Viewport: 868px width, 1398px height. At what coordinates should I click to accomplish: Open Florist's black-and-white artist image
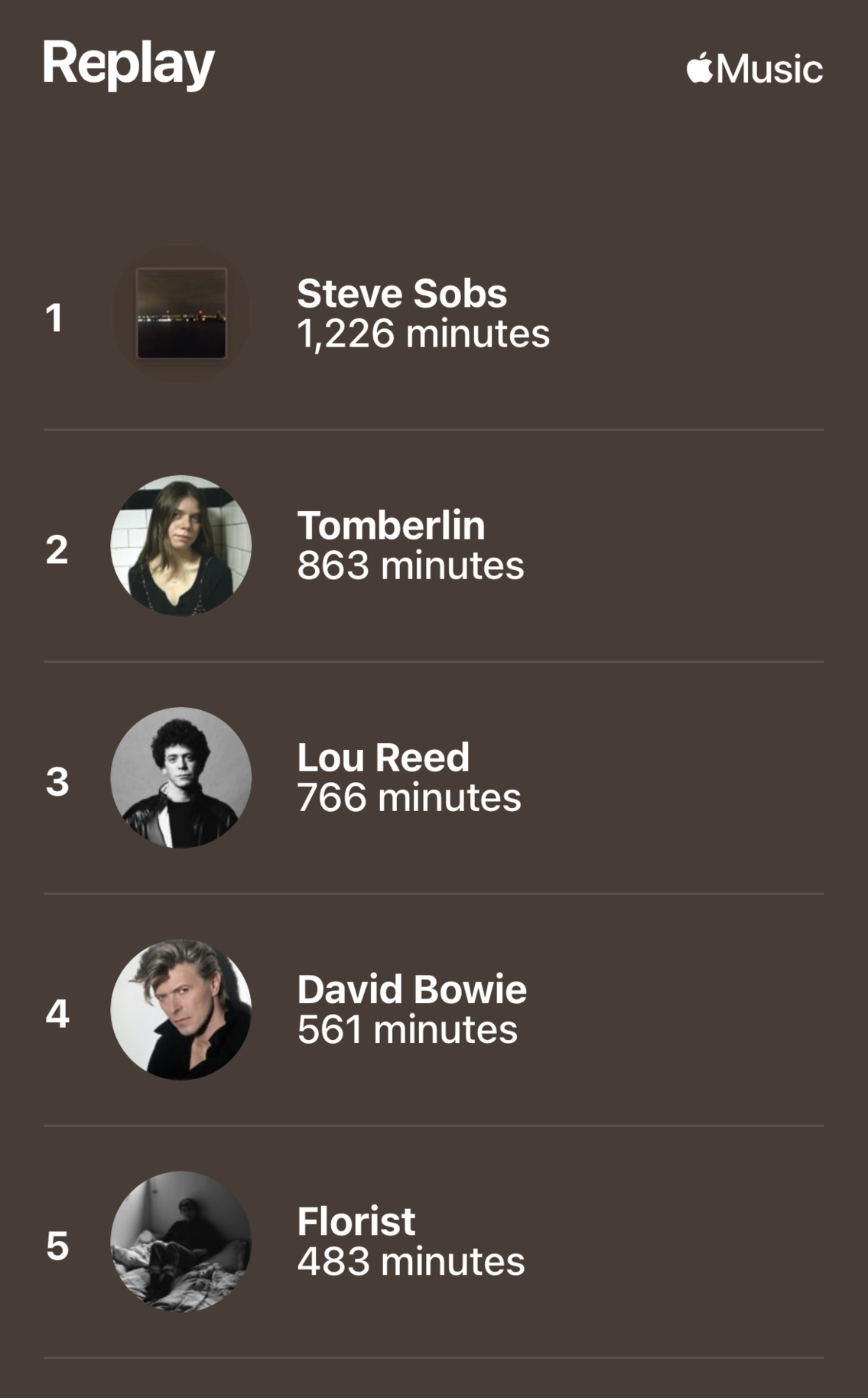coord(181,1241)
